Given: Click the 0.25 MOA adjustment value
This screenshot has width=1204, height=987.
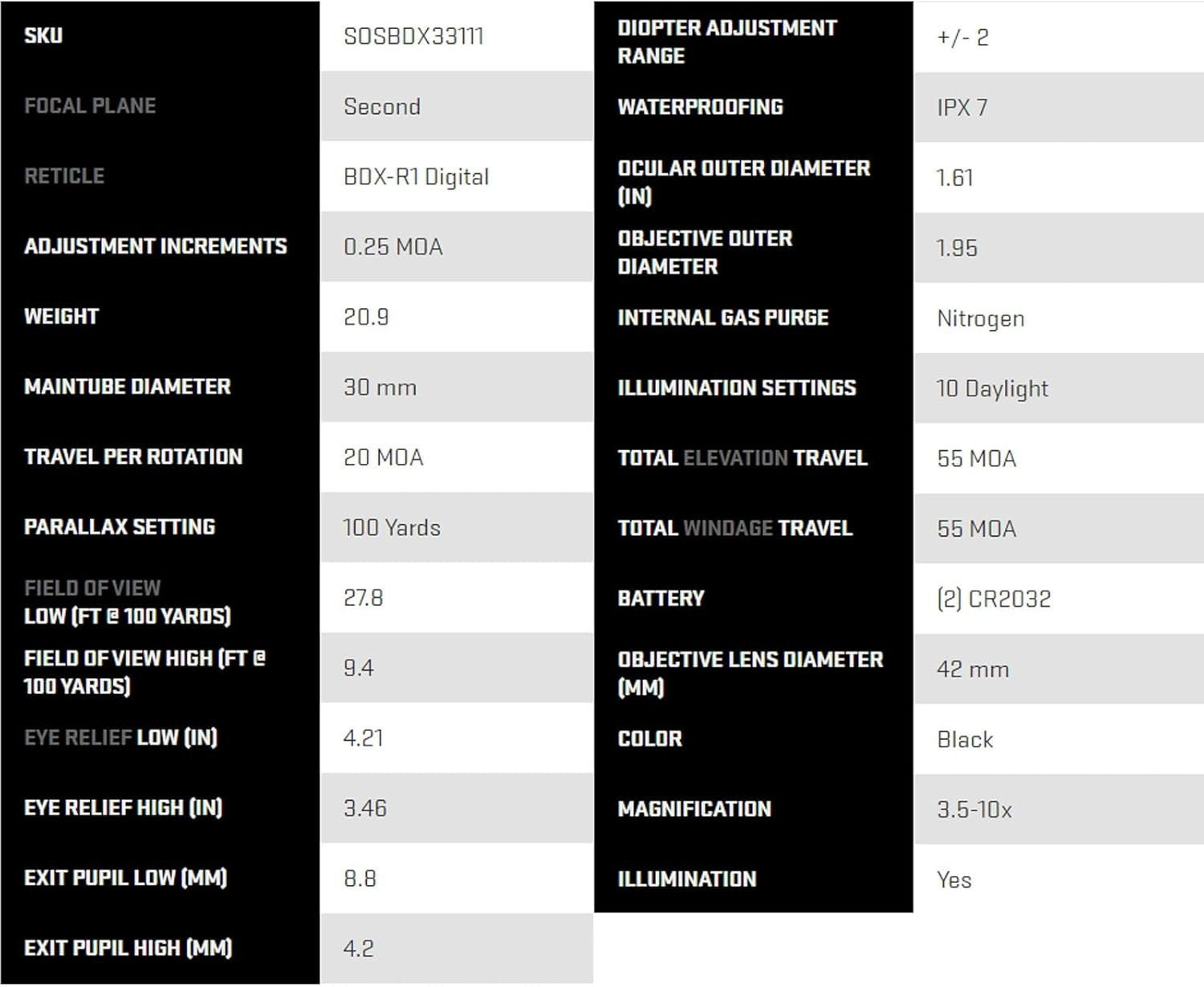Looking at the screenshot, I should click(393, 247).
